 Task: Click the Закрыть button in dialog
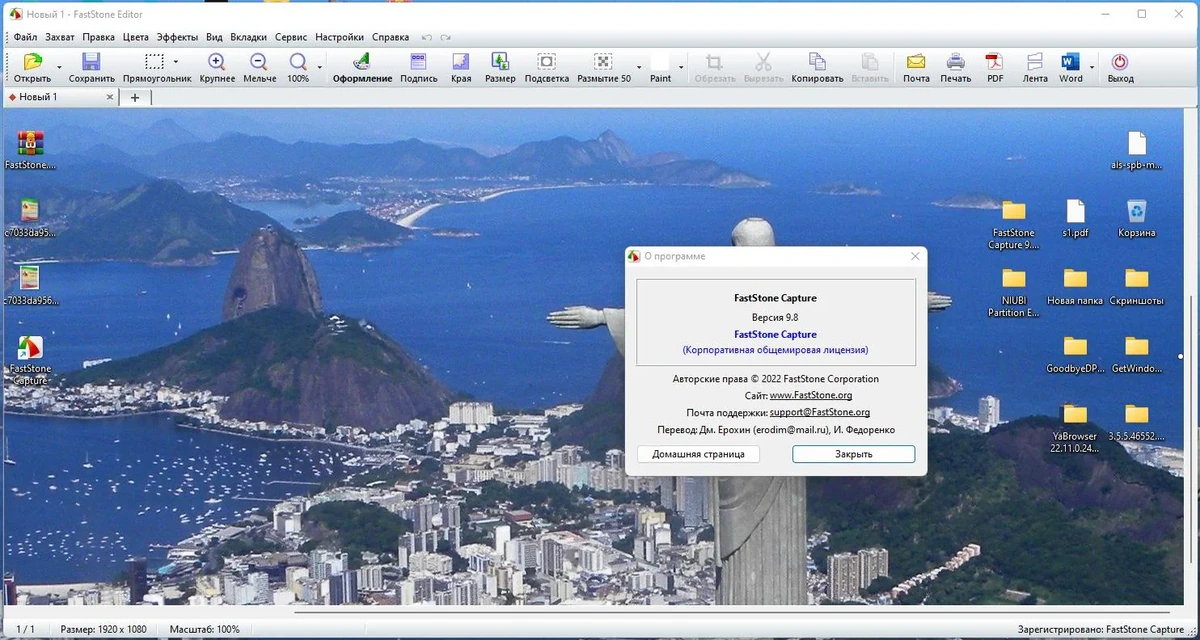coord(854,454)
